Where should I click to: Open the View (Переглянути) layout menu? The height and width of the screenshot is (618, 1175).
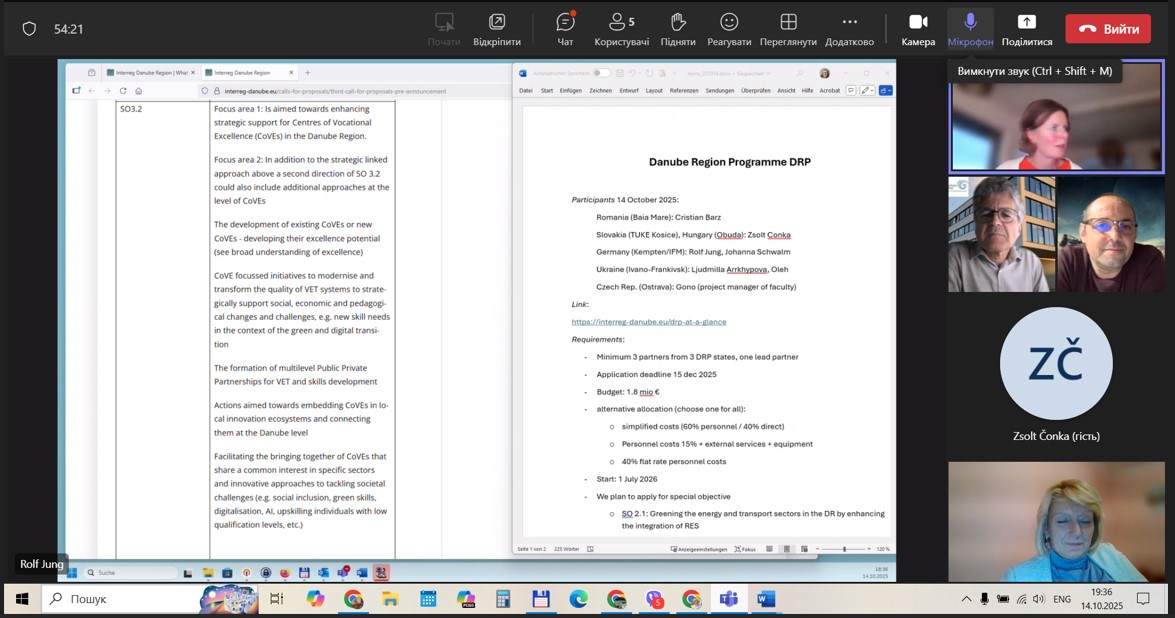(788, 29)
